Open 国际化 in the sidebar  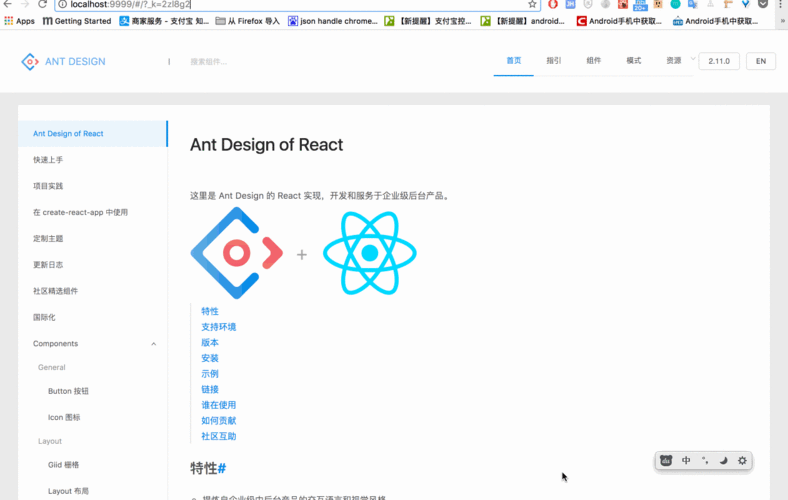tap(93, 317)
